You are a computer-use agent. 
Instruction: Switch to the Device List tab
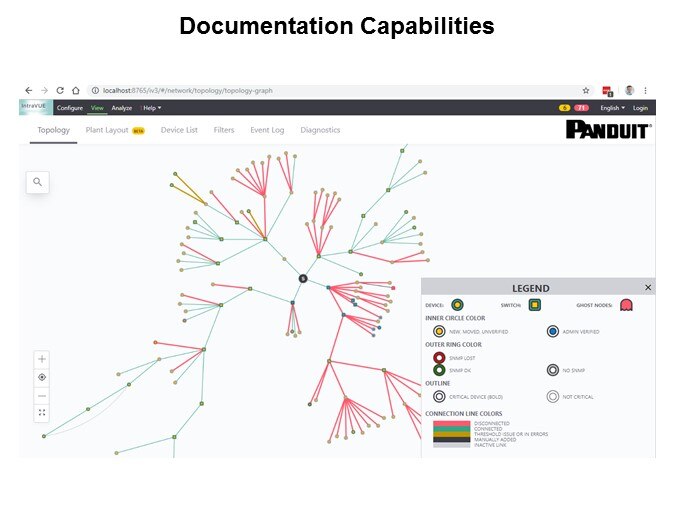click(x=179, y=130)
